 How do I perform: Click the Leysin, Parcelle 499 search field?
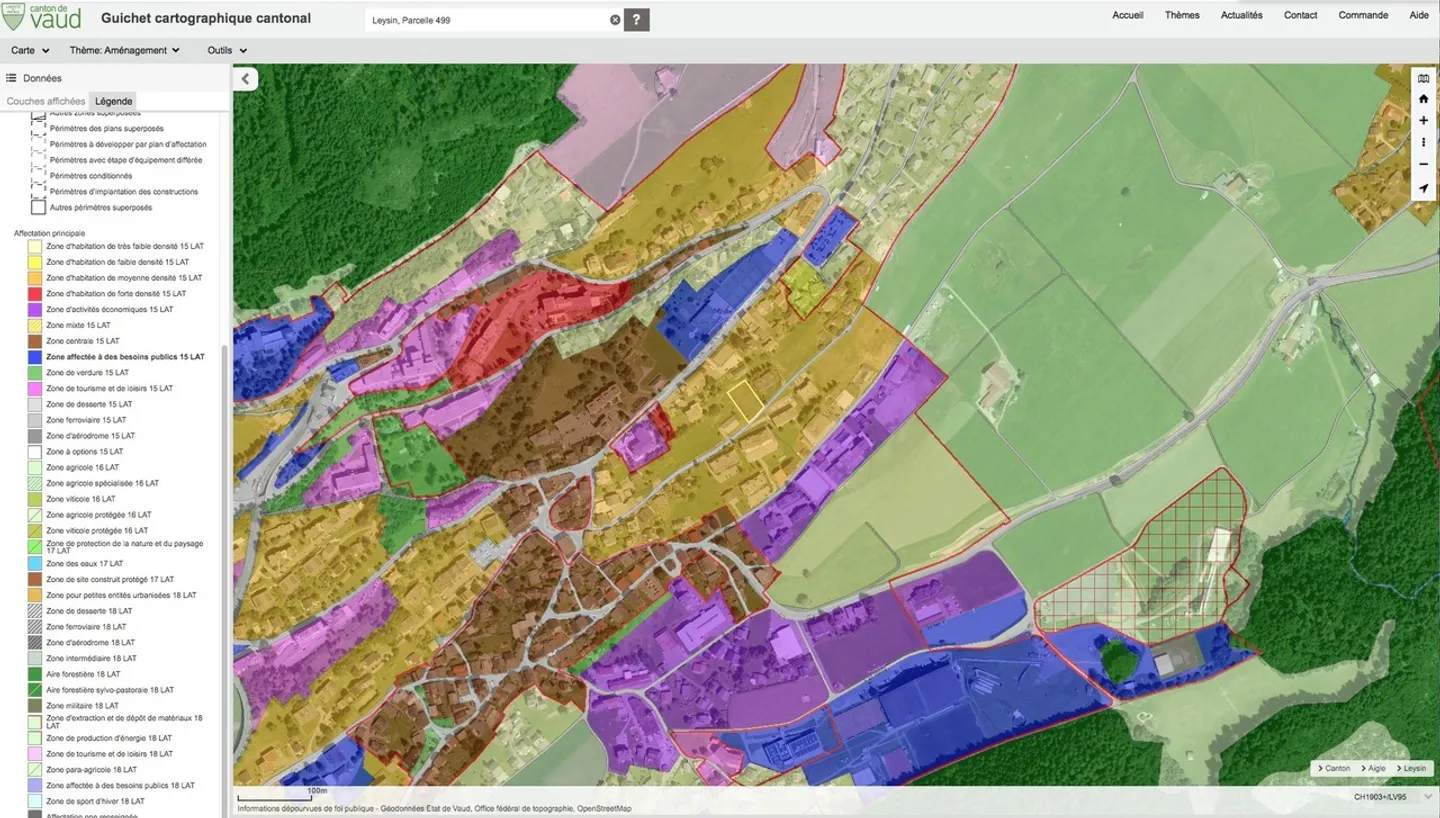click(x=490, y=18)
